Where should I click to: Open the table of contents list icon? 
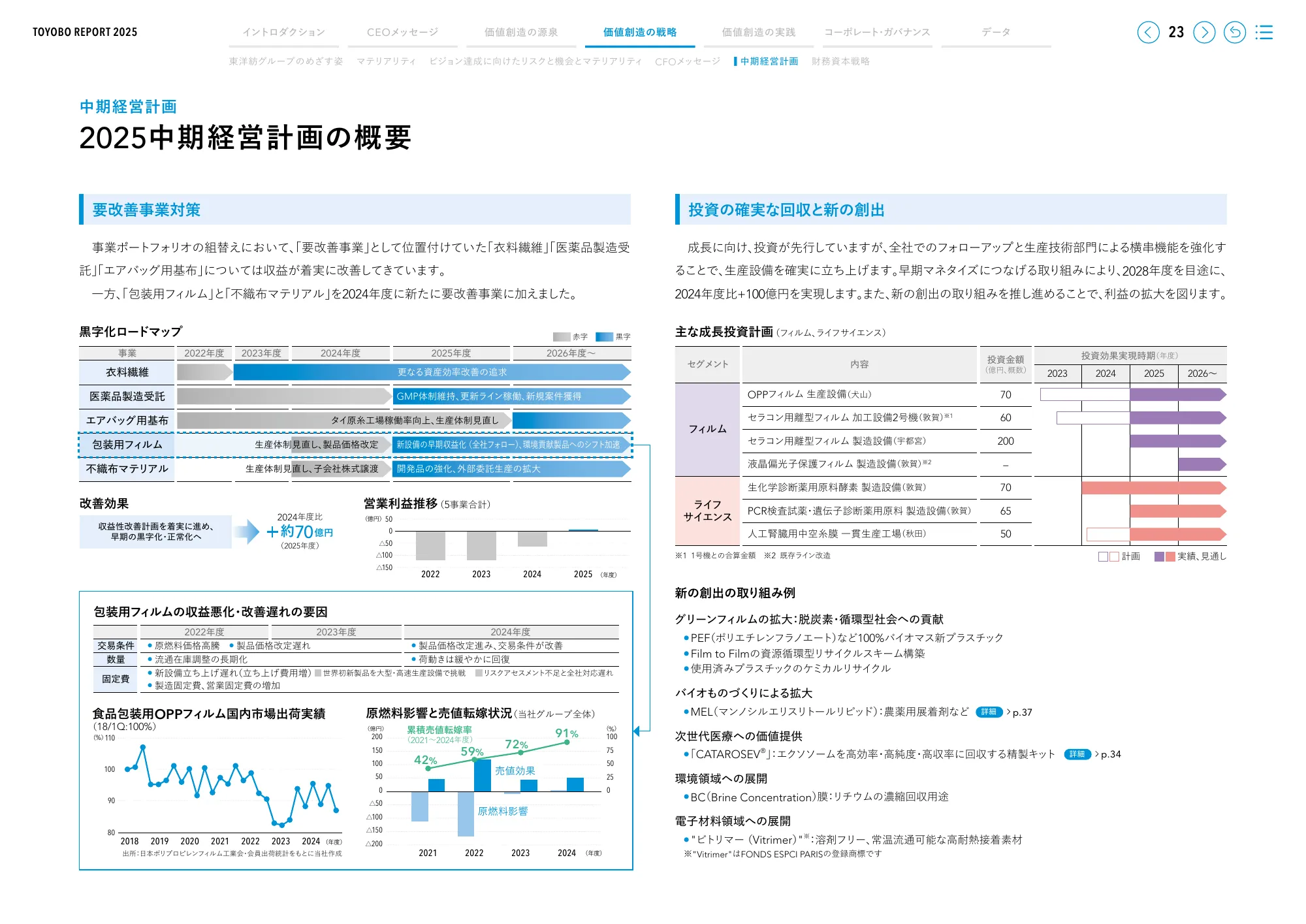click(1265, 33)
